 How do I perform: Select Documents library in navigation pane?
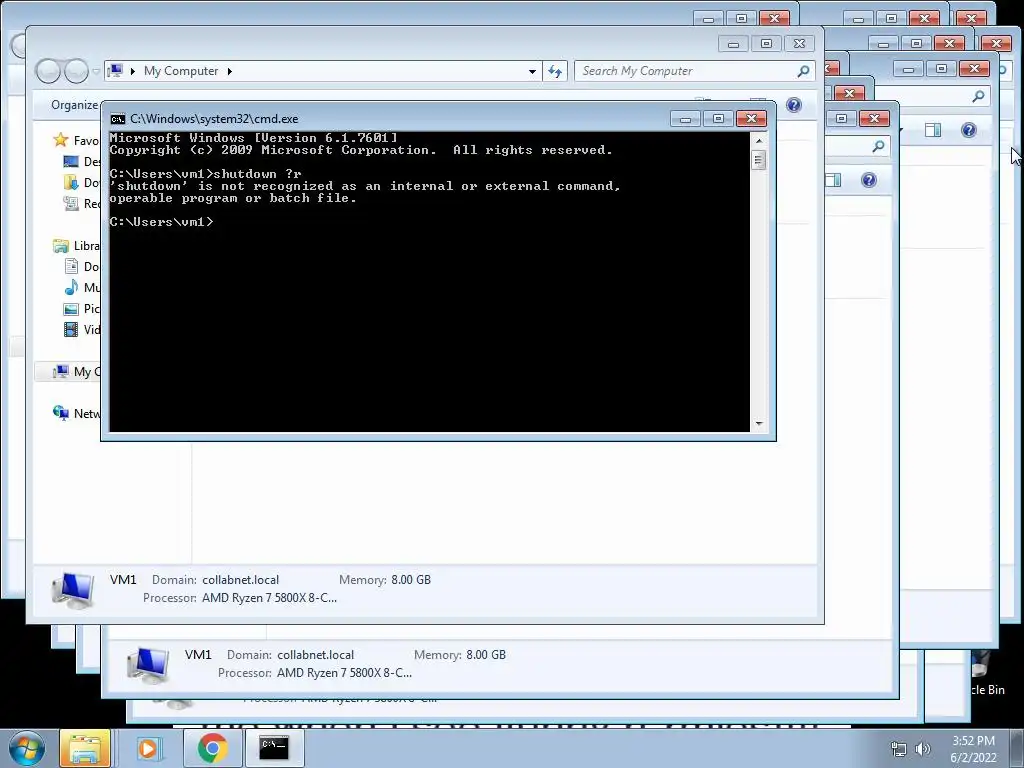coord(82,266)
